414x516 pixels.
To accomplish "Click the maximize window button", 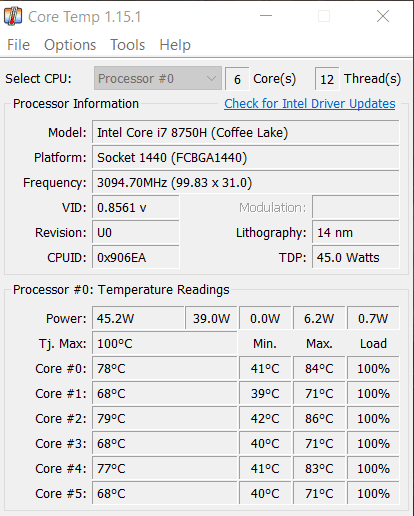I will click(x=324, y=16).
